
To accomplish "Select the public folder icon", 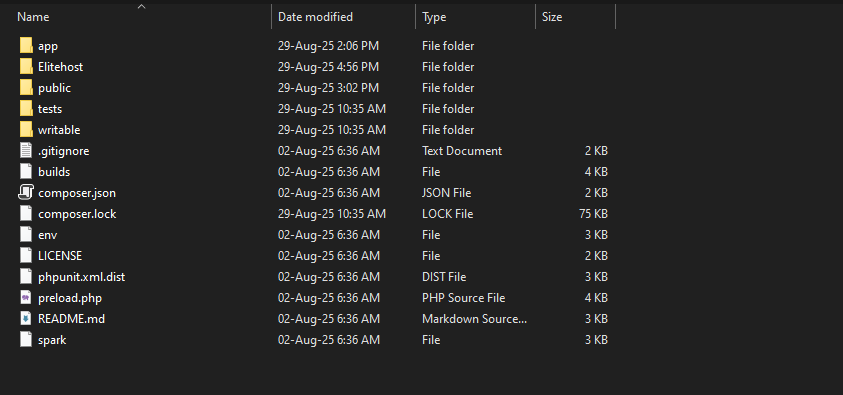I will coord(26,88).
